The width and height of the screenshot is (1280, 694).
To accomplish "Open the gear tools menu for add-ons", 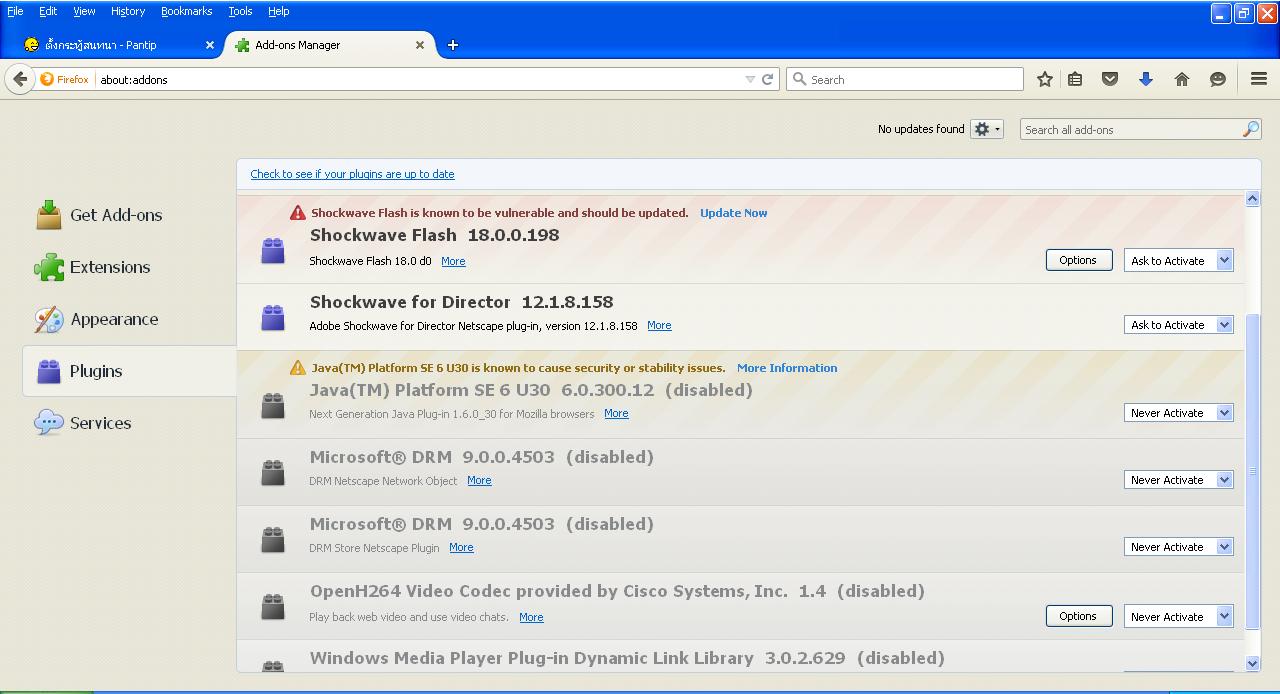I will point(987,129).
